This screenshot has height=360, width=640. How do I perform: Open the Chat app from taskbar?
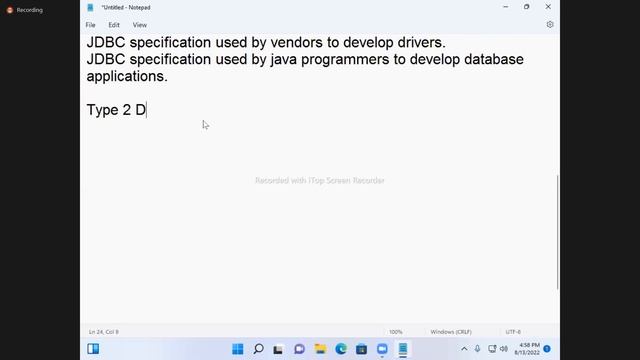[x=299, y=349]
